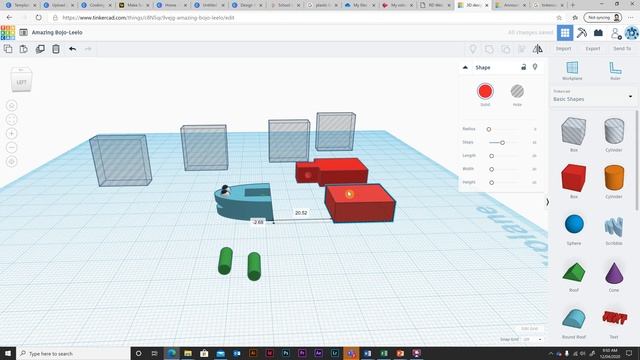Click the Group shapes icon
Image resolution: width=640 pixels, height=360 pixels.
(x=489, y=49)
